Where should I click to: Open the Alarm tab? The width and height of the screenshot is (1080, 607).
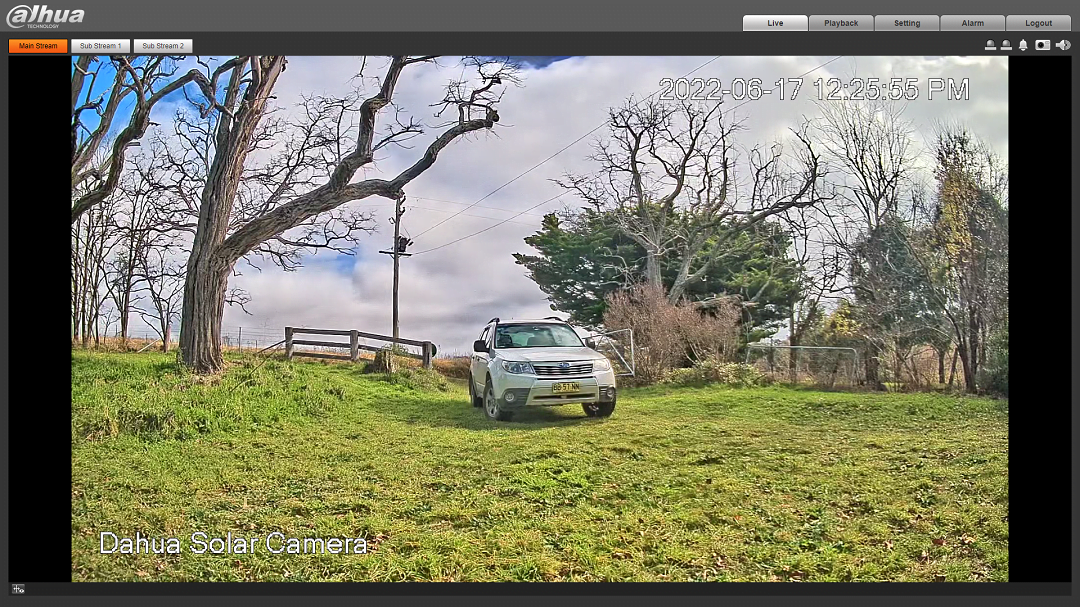[973, 23]
